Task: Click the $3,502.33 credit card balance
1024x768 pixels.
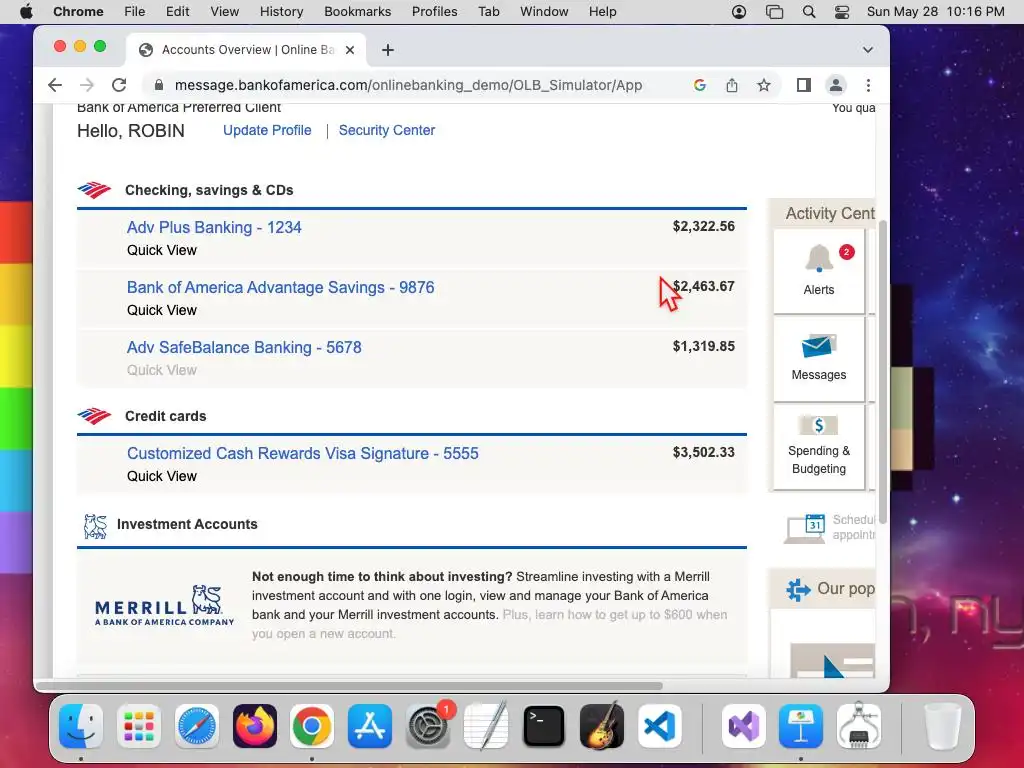Action: [x=703, y=452]
